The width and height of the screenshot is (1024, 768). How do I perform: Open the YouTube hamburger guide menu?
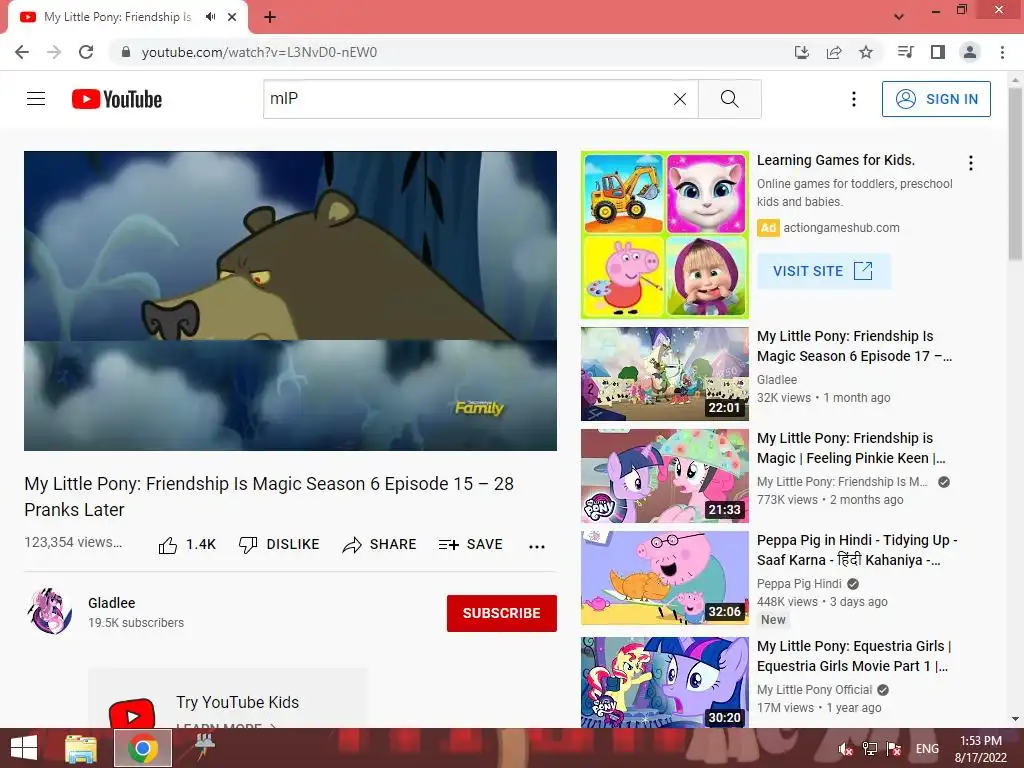pos(36,99)
